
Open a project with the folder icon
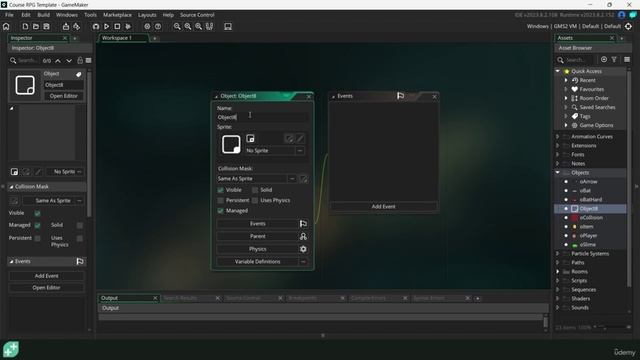36,27
